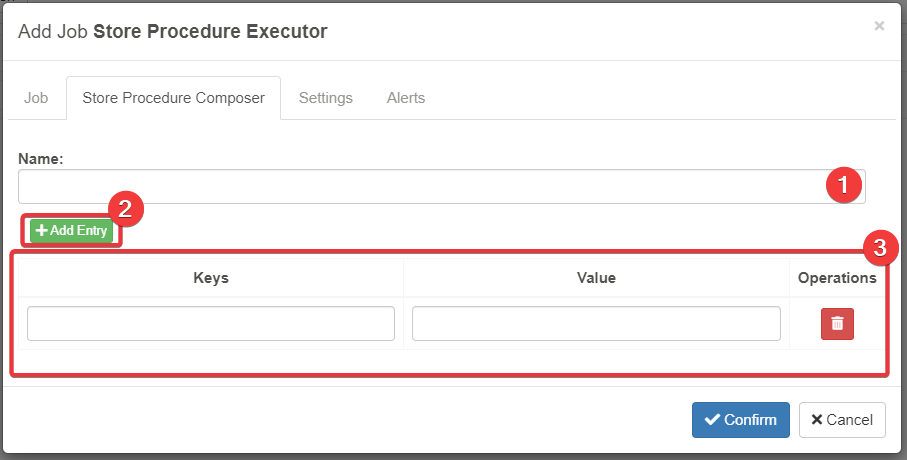
Task: Click the red number 2 marker
Action: pyautogui.click(x=126, y=208)
